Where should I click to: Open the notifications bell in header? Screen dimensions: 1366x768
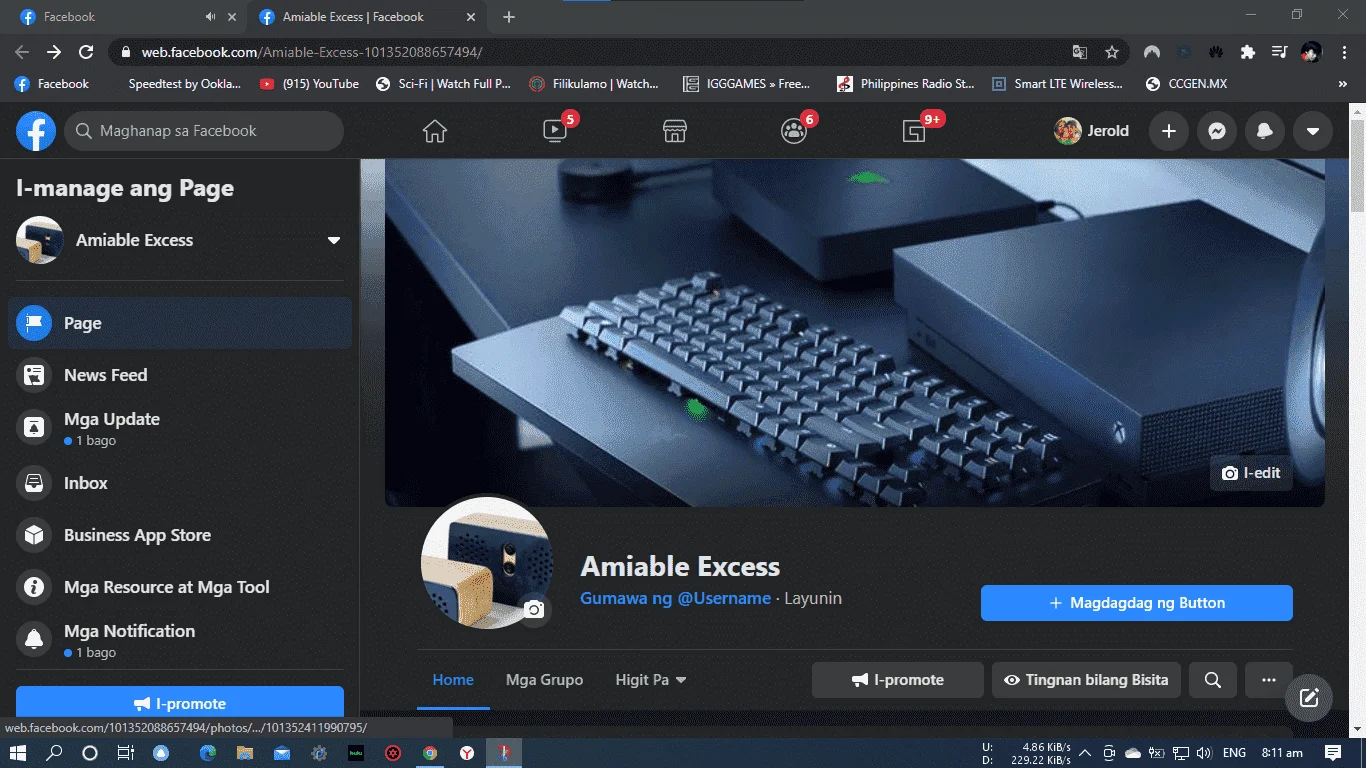click(1264, 131)
